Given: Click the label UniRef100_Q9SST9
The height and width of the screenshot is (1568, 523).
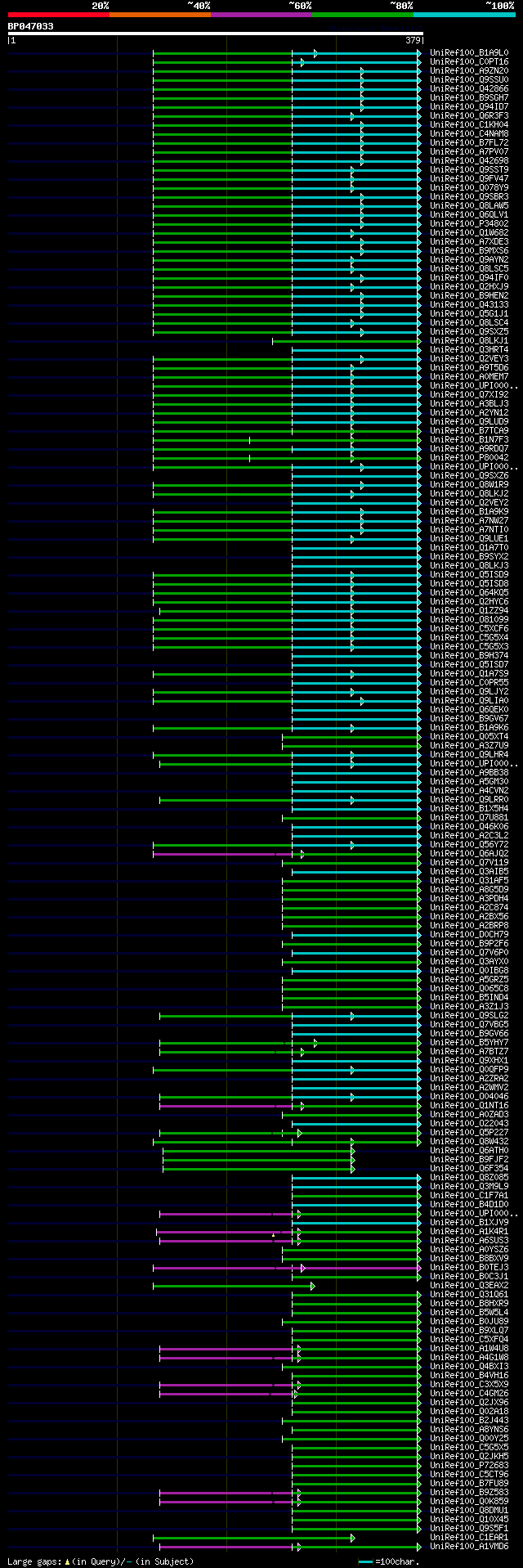Looking at the screenshot, I should 469,169.
